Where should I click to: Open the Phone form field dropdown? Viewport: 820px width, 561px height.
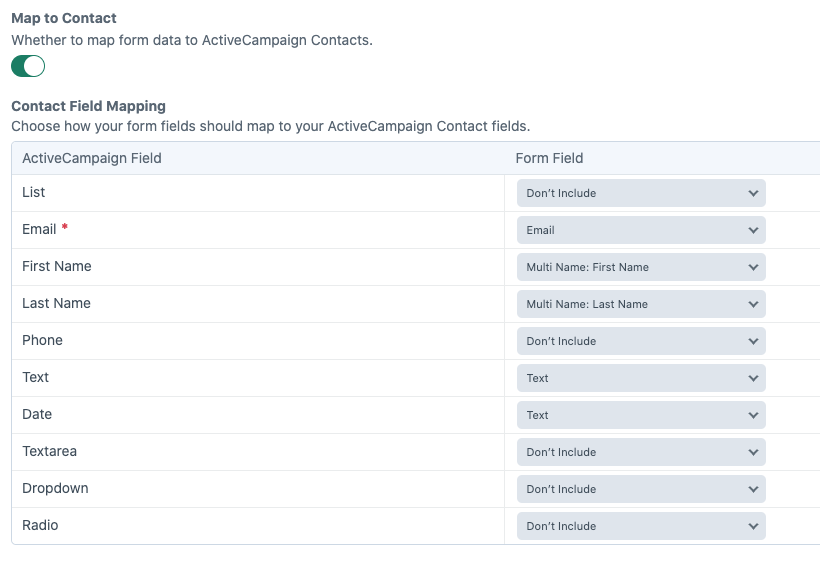[641, 341]
